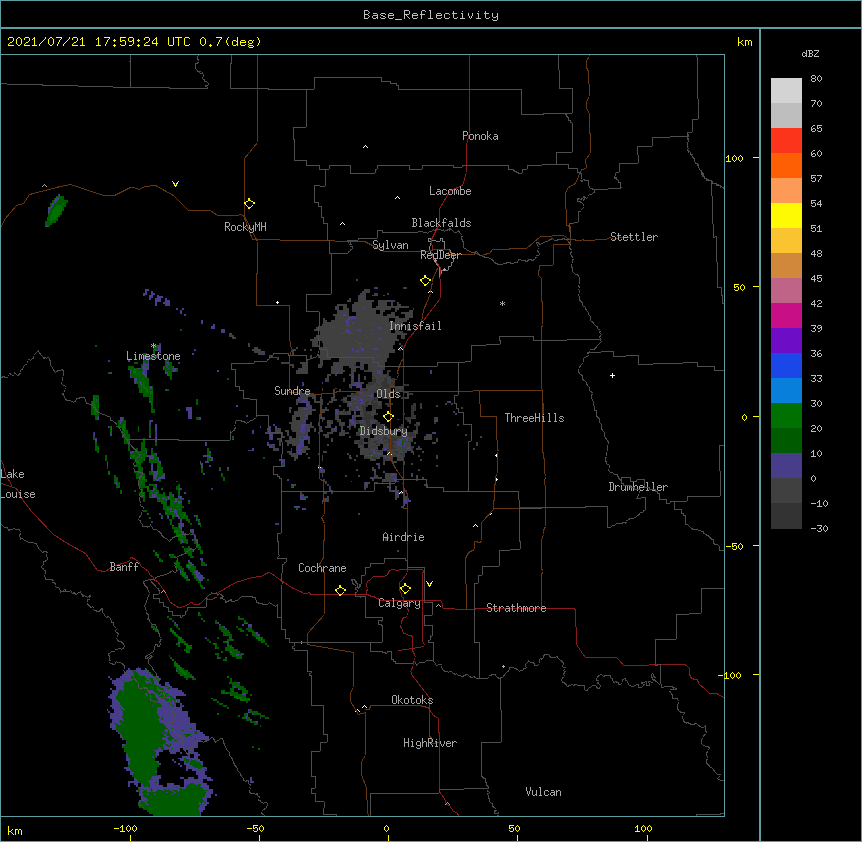Screen dimensions: 862x842
Task: Click the Didsbury town label
Action: 384,431
